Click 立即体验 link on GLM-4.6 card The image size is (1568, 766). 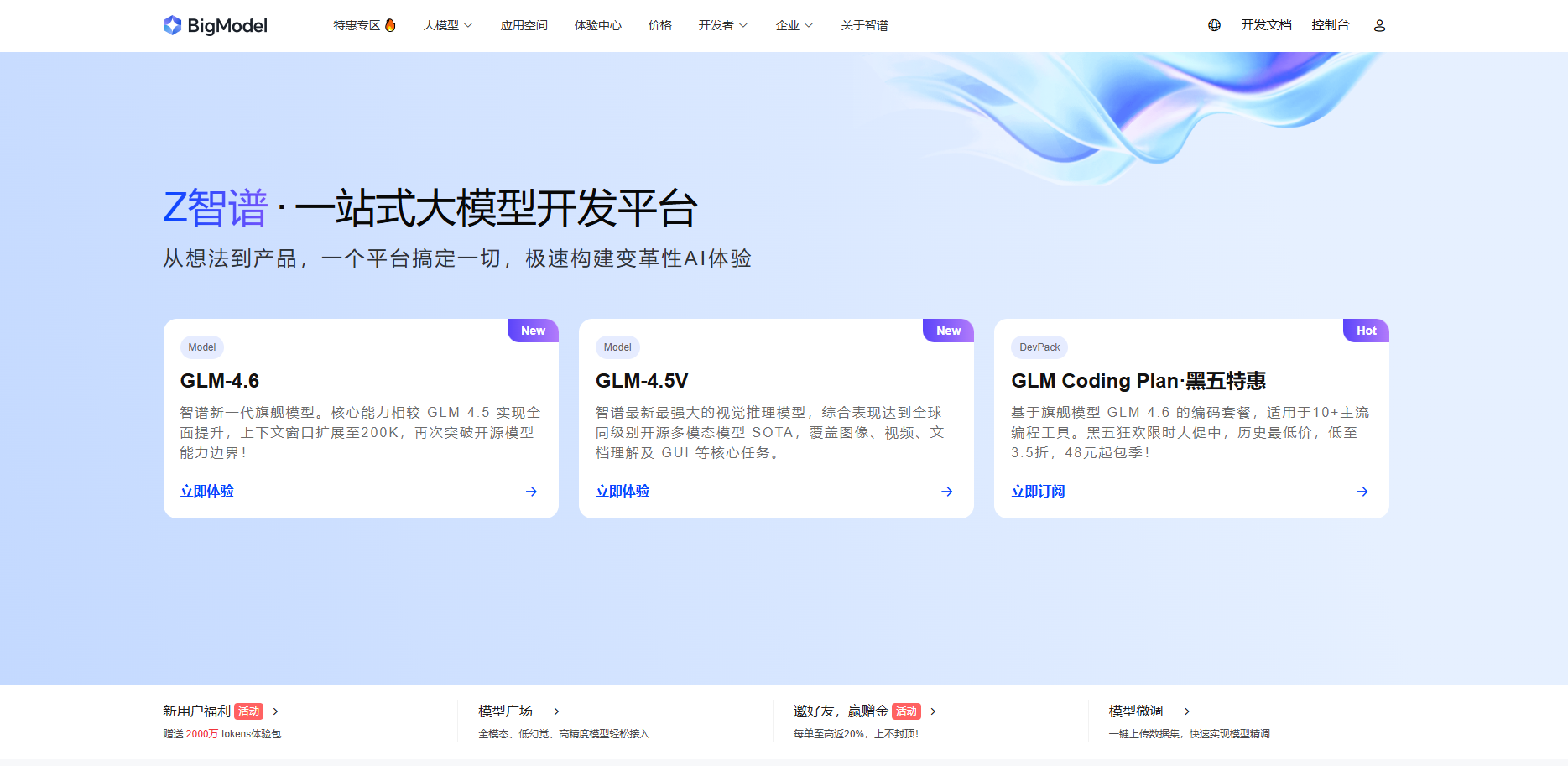(x=207, y=492)
